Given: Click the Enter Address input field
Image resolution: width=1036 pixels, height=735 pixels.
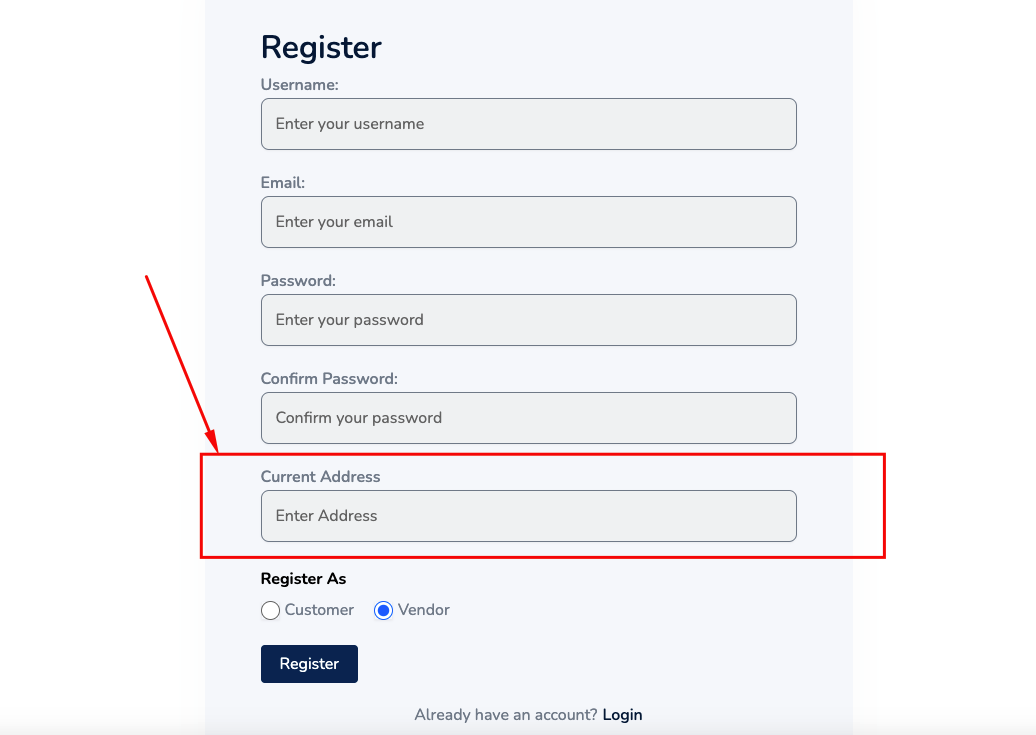Looking at the screenshot, I should pyautogui.click(x=528, y=516).
